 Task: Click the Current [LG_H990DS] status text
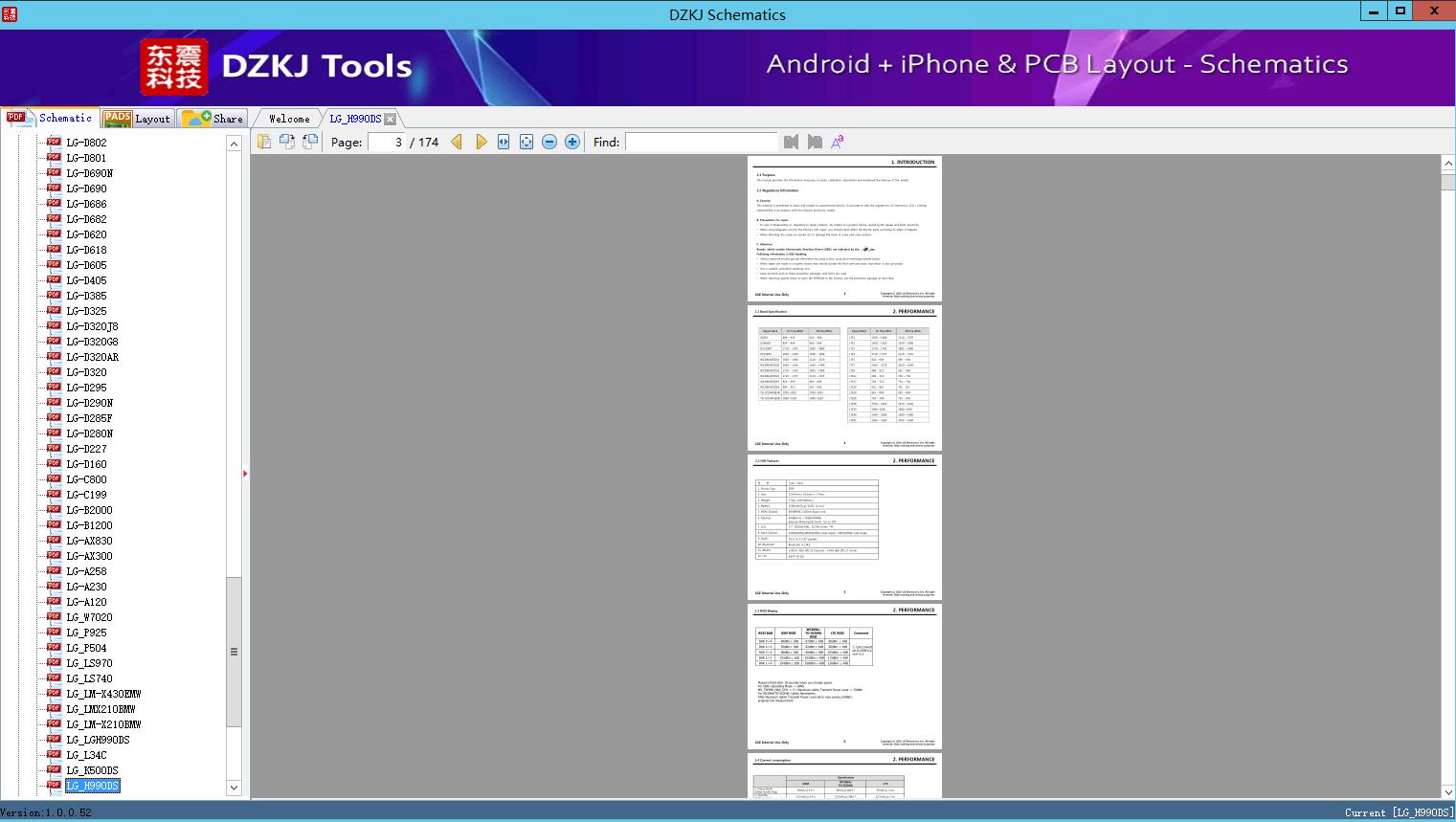click(1399, 812)
